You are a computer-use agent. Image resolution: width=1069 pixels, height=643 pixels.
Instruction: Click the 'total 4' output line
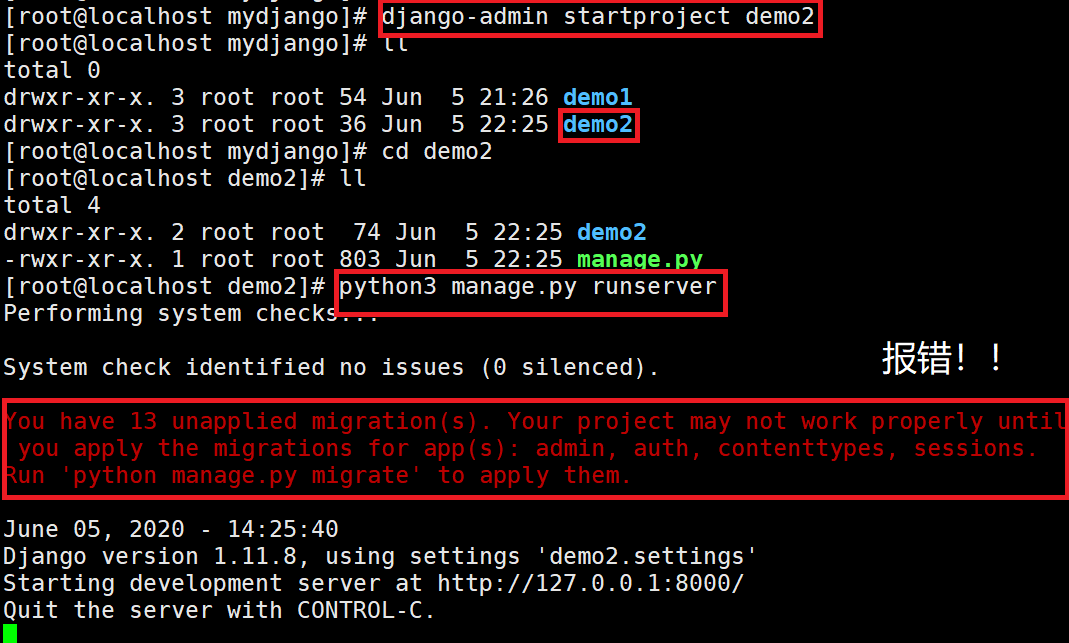(52, 205)
